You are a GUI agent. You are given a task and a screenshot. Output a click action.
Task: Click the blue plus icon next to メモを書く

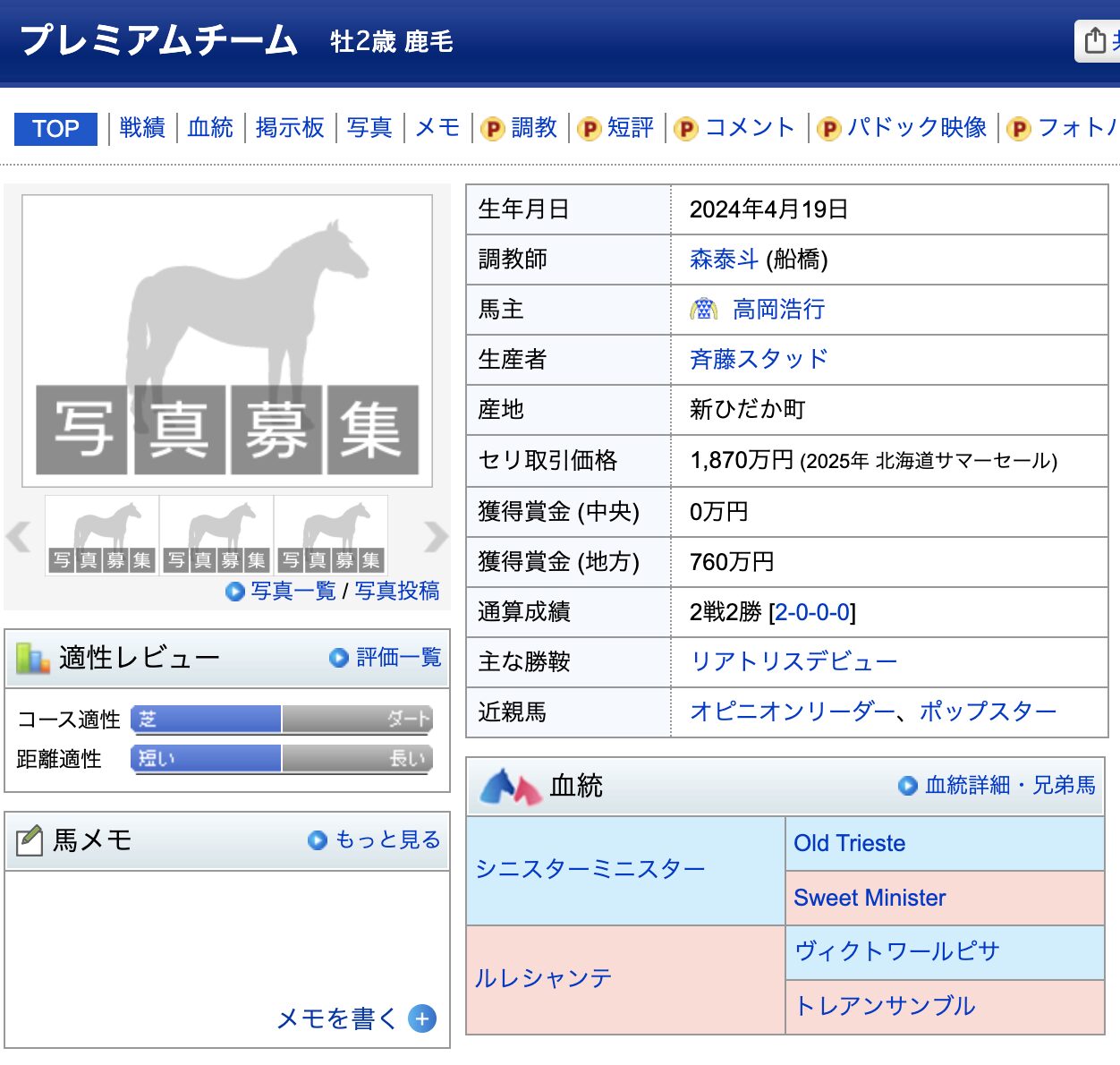(422, 1018)
